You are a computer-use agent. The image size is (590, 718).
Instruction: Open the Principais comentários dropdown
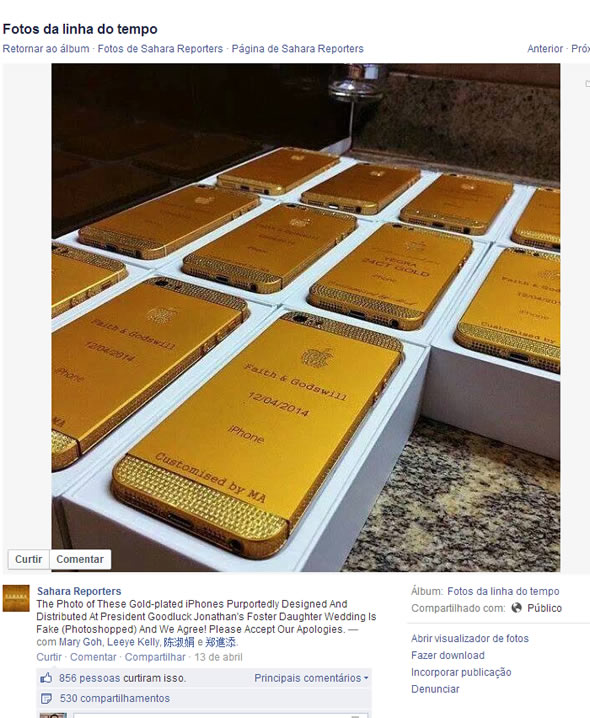point(311,678)
